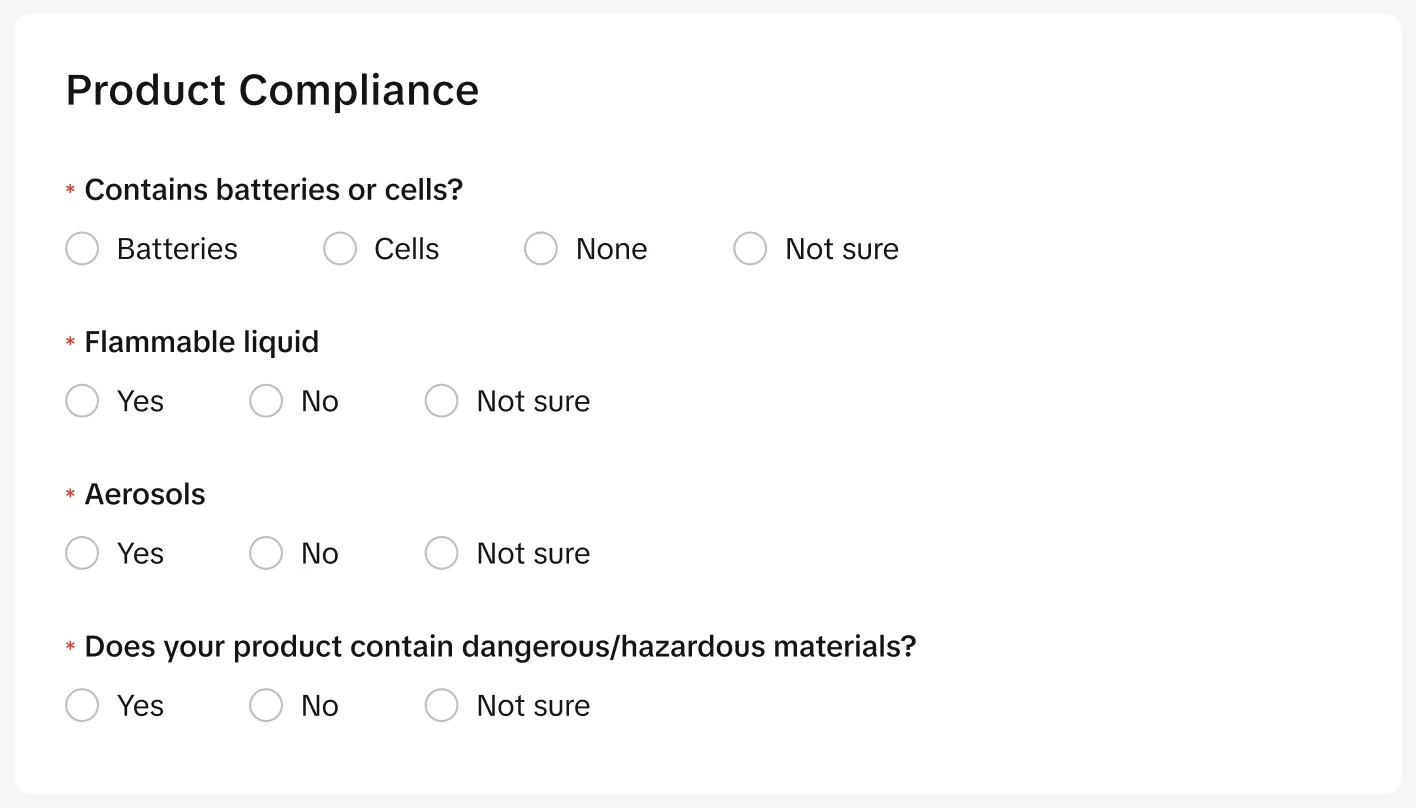Click the 'Flammable liquid' question label
Image resolution: width=1416 pixels, height=808 pixels.
(x=201, y=342)
